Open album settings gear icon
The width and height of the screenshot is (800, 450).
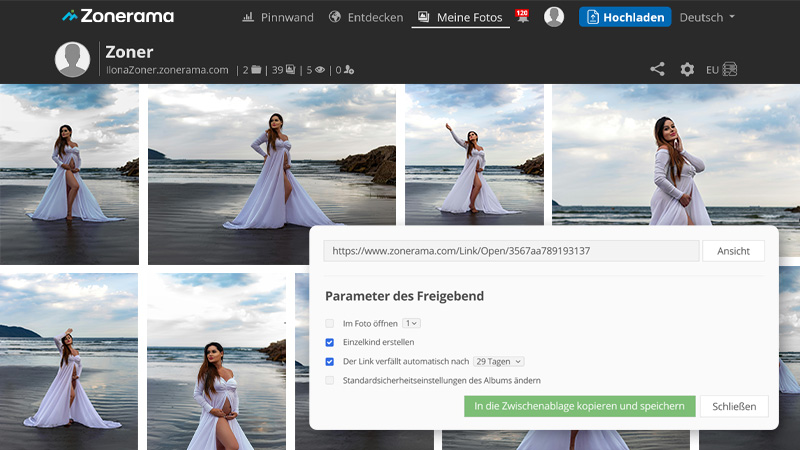click(x=687, y=69)
